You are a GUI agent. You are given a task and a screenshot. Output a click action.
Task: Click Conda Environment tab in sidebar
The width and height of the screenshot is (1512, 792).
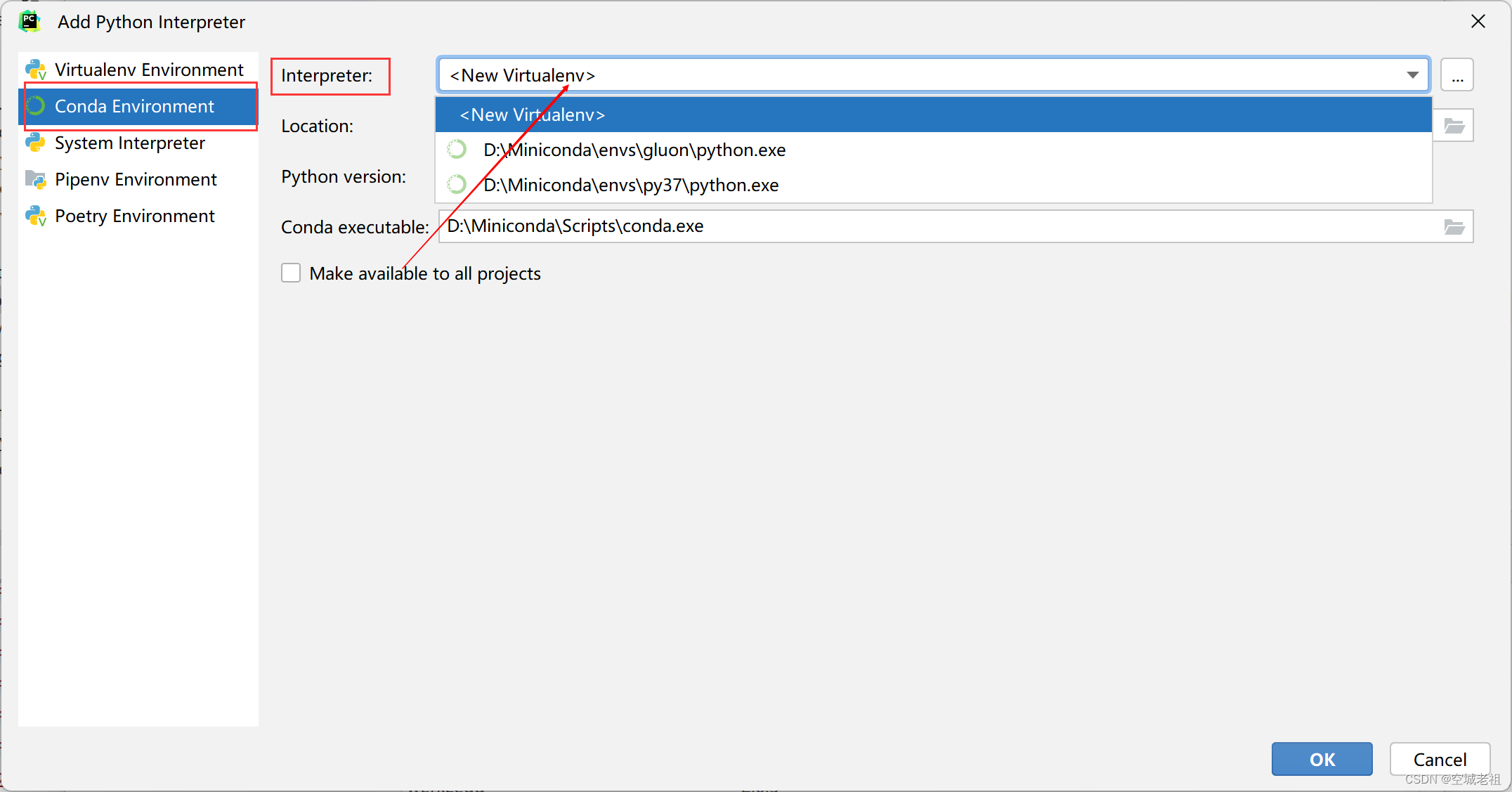(x=135, y=106)
